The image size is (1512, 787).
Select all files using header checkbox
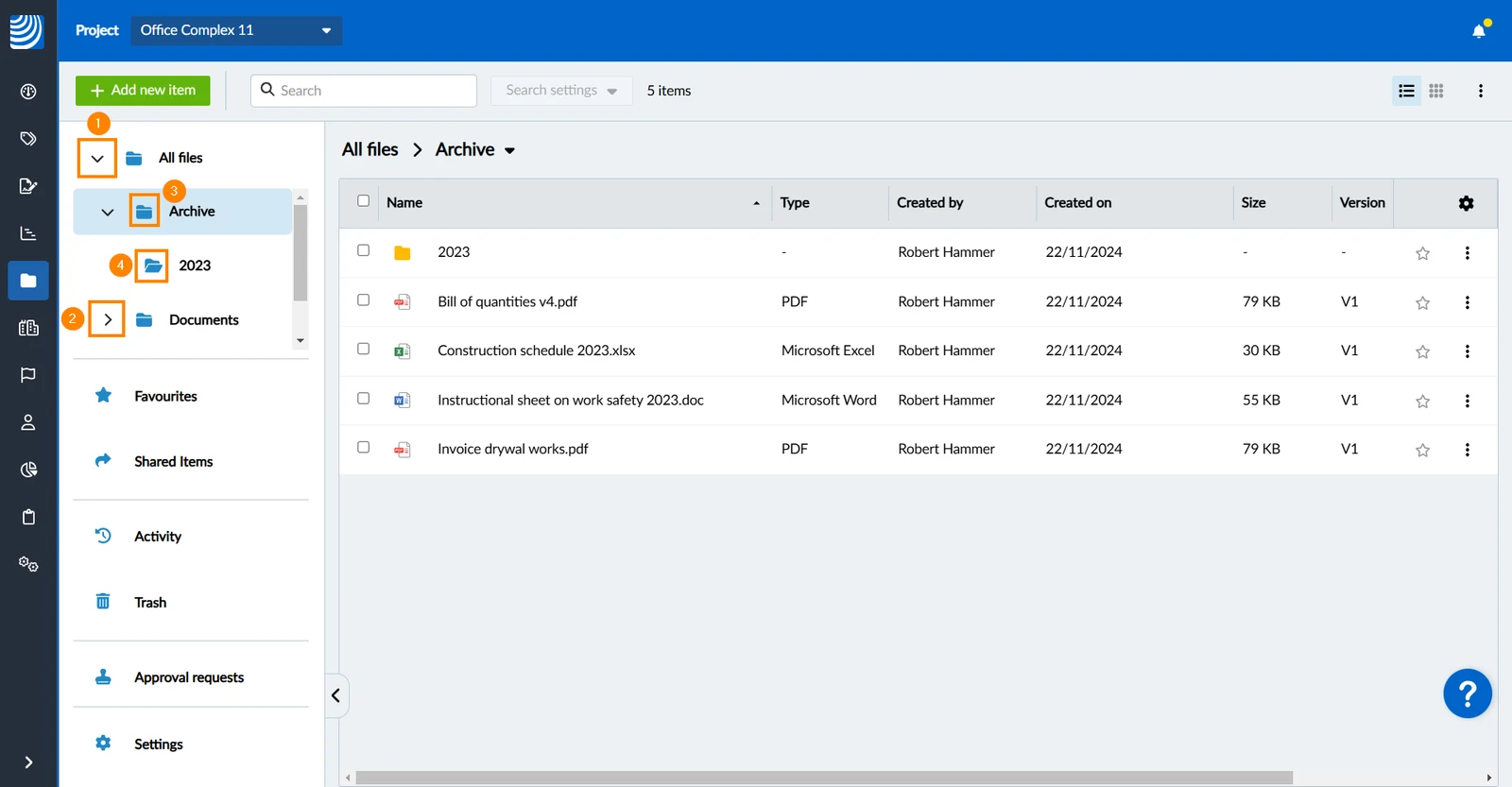pyautogui.click(x=363, y=200)
